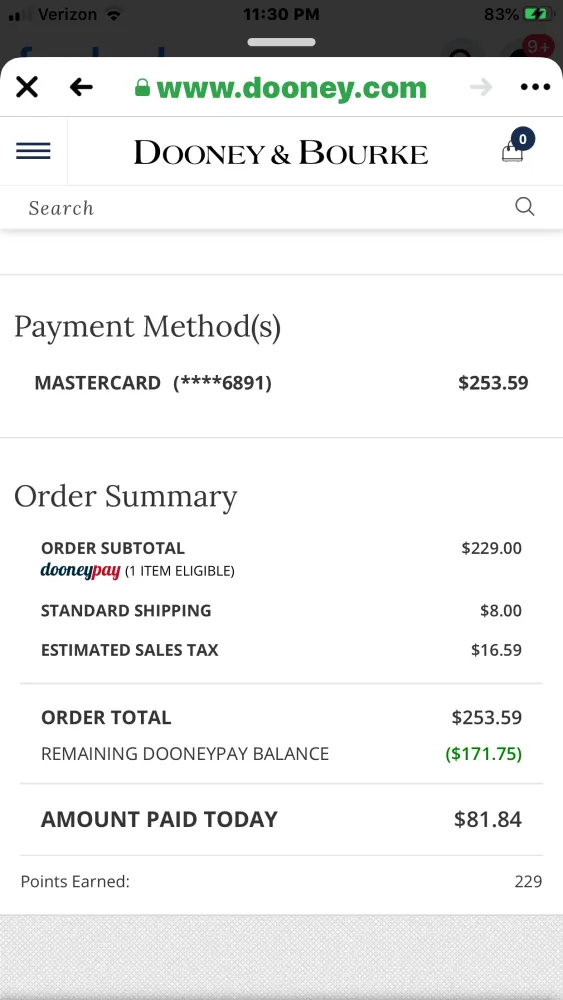Screen dimensions: 563x1000
Task: Tap the Remaining DooneyPay Balance amount
Action: coord(483,754)
